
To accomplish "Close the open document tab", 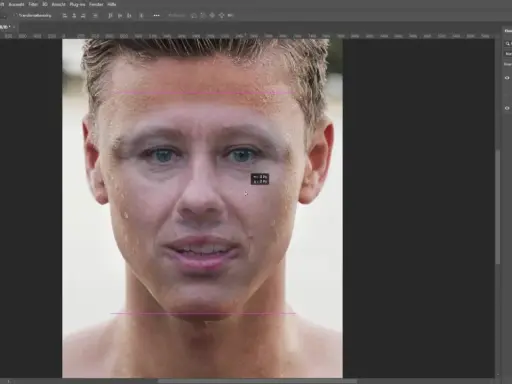I will pyautogui.click(x=14, y=27).
